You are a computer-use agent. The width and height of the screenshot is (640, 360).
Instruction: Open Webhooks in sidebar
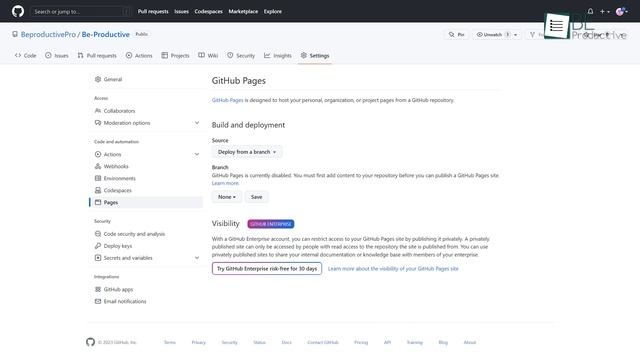point(146,166)
